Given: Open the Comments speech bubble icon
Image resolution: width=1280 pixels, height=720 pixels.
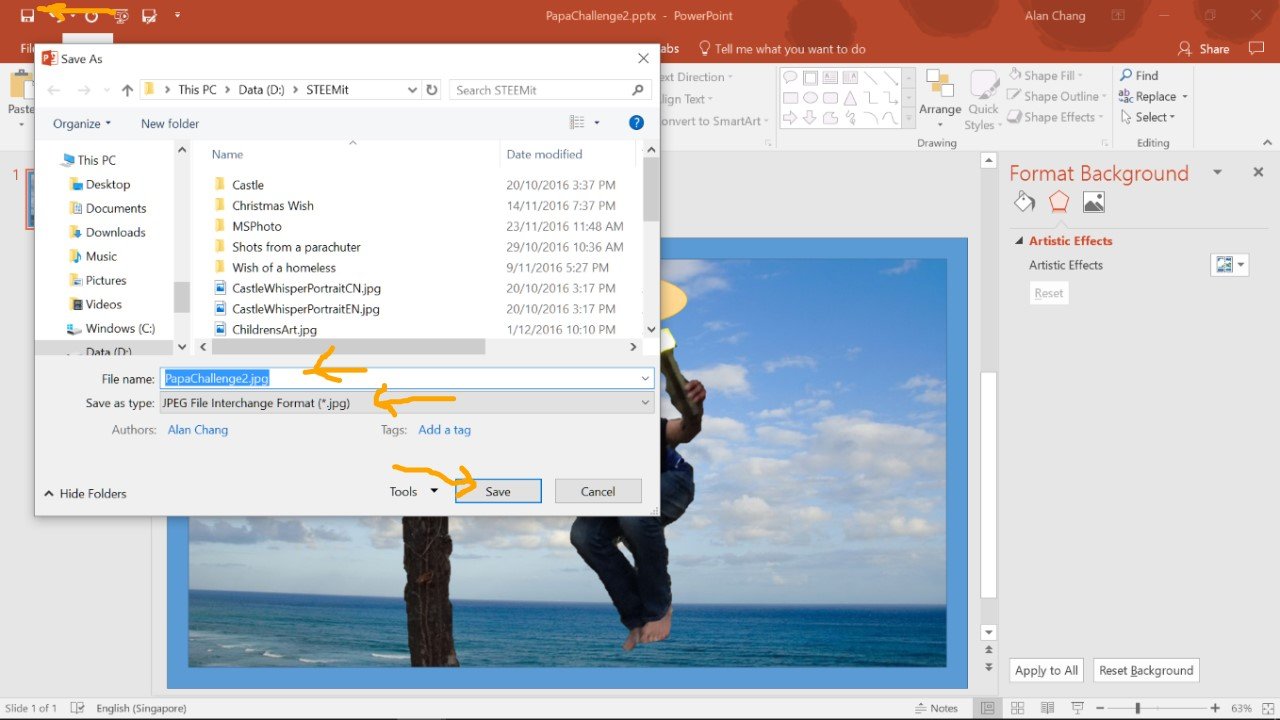Looking at the screenshot, I should tap(1255, 48).
